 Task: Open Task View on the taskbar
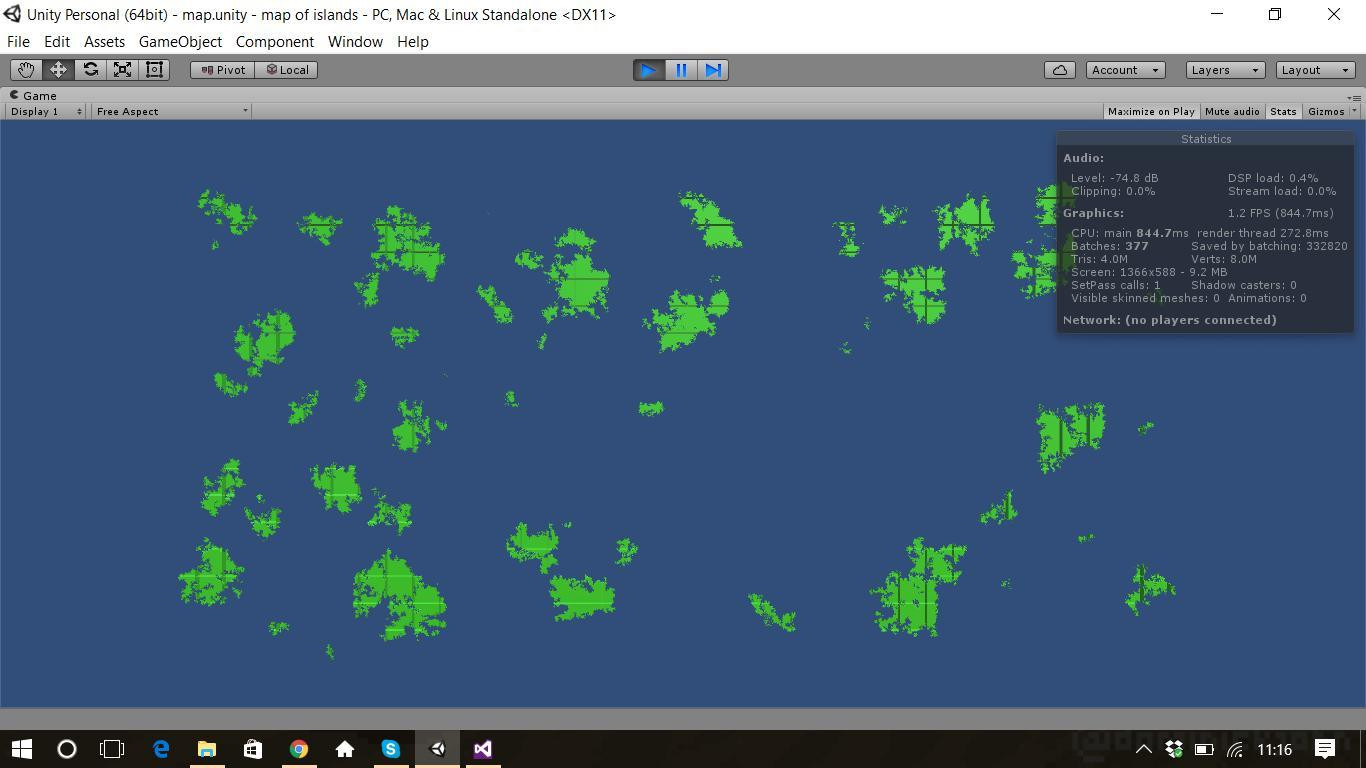pos(112,749)
